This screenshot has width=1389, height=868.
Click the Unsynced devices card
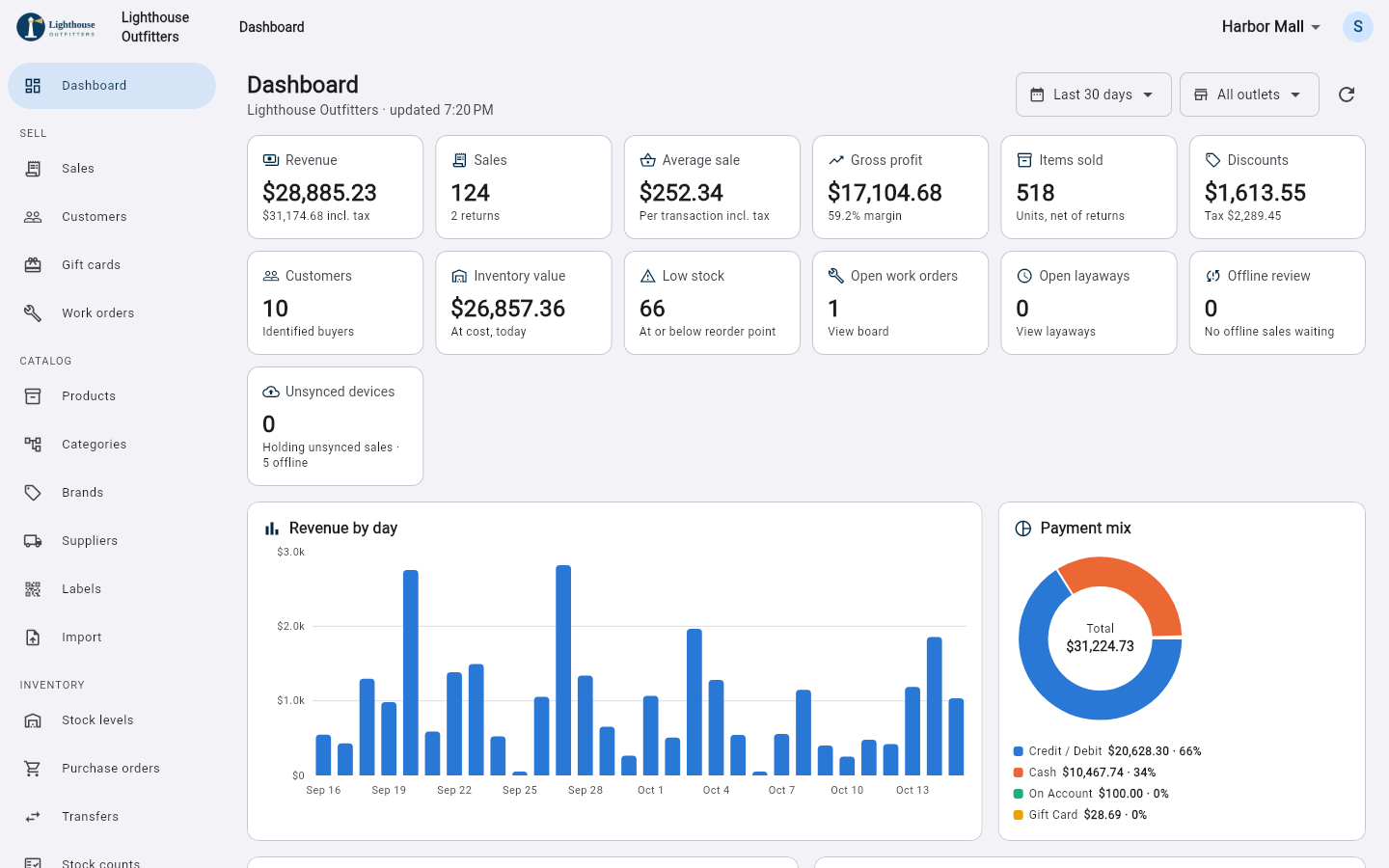click(335, 426)
